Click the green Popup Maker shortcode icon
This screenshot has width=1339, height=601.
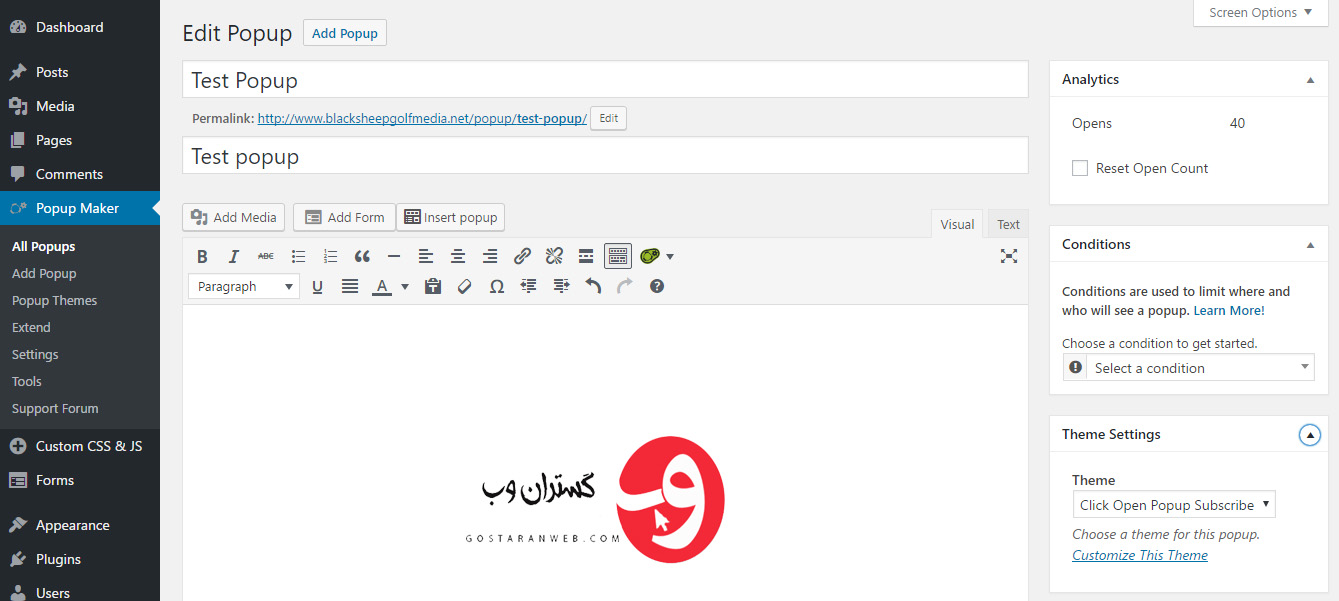650,256
